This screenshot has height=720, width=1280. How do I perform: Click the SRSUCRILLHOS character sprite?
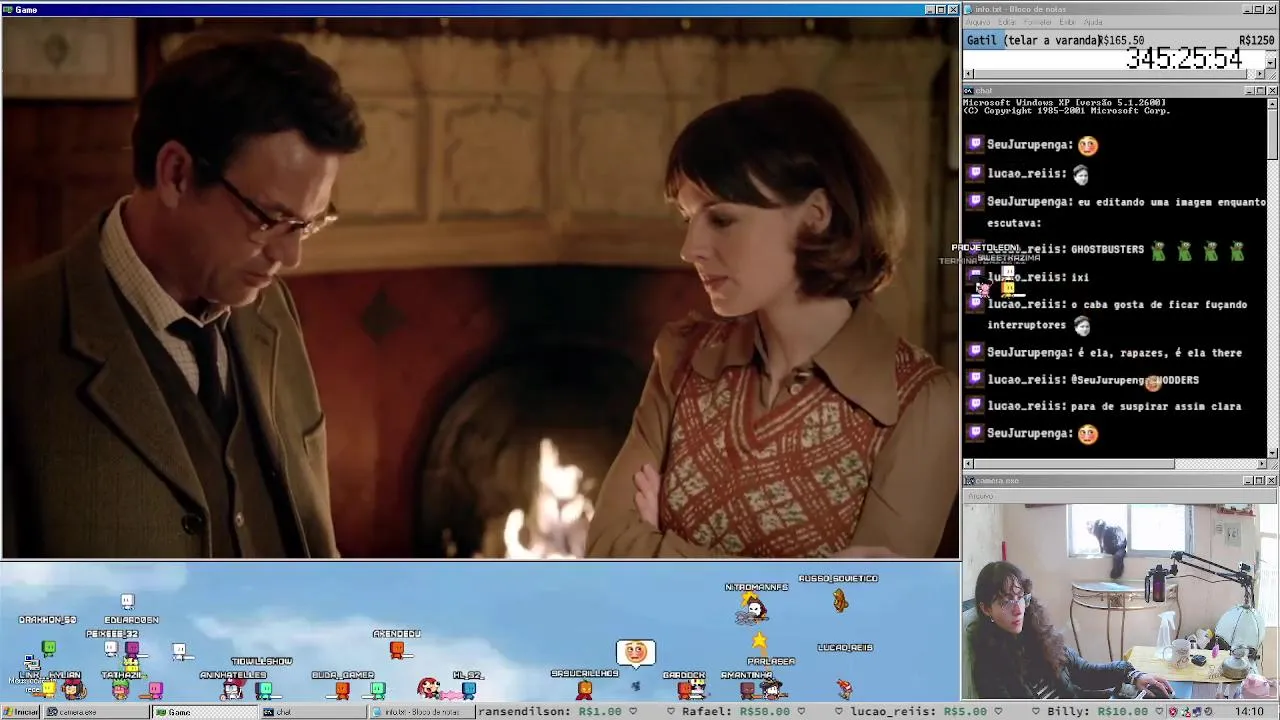tap(585, 689)
